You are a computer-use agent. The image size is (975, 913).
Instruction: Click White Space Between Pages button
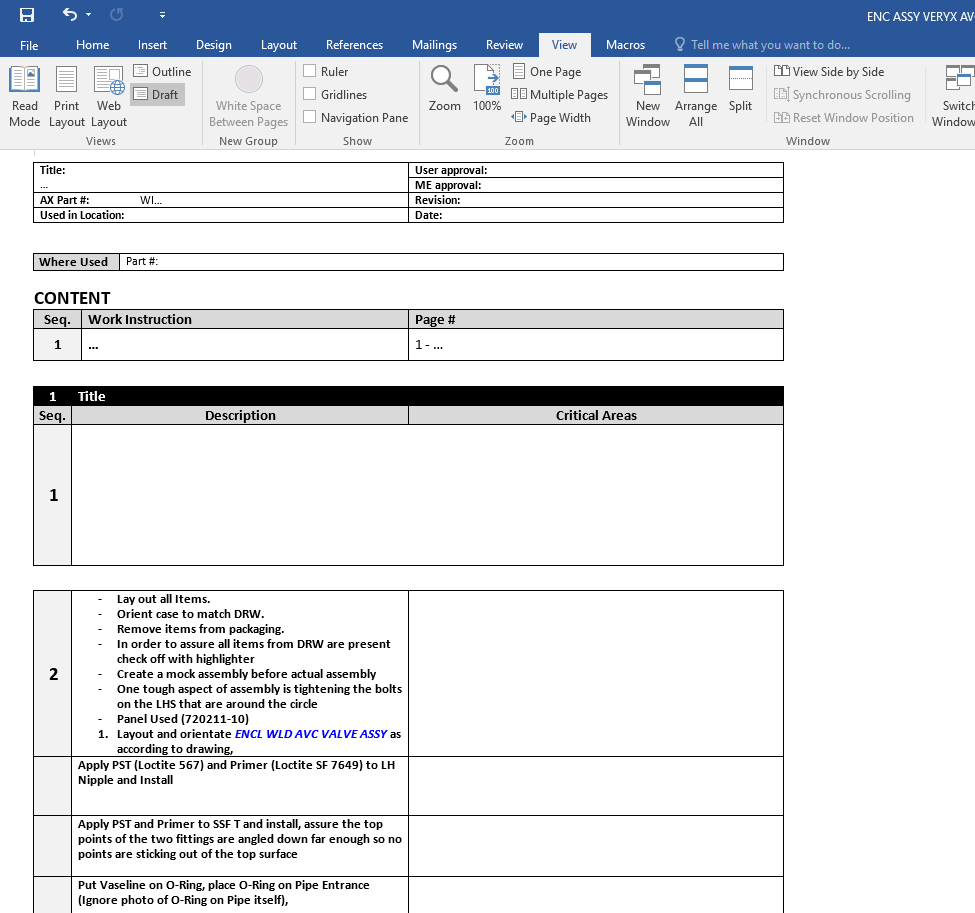[249, 97]
